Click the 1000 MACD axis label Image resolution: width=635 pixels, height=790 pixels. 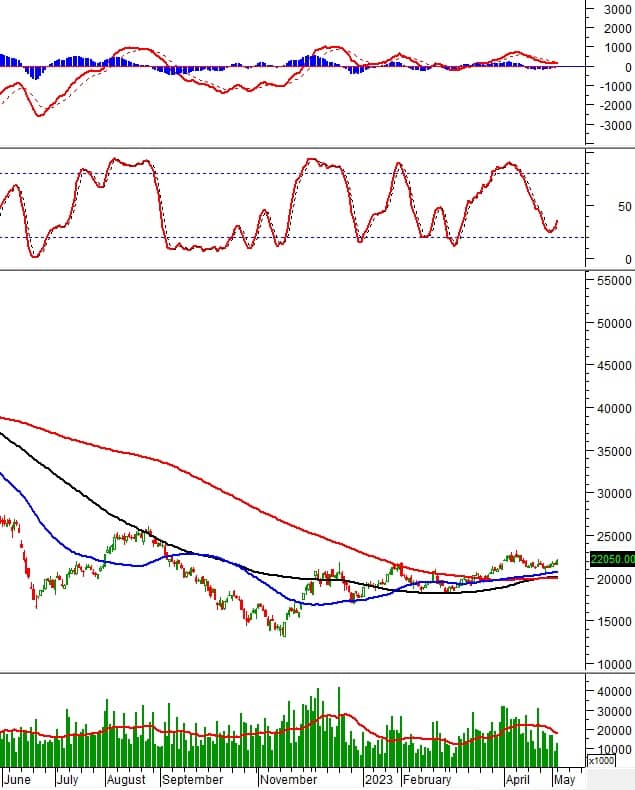point(618,48)
